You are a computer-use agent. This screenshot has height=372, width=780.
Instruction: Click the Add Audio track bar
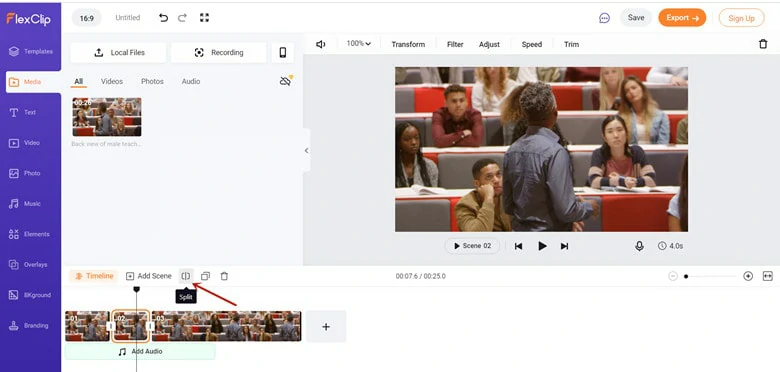[140, 352]
